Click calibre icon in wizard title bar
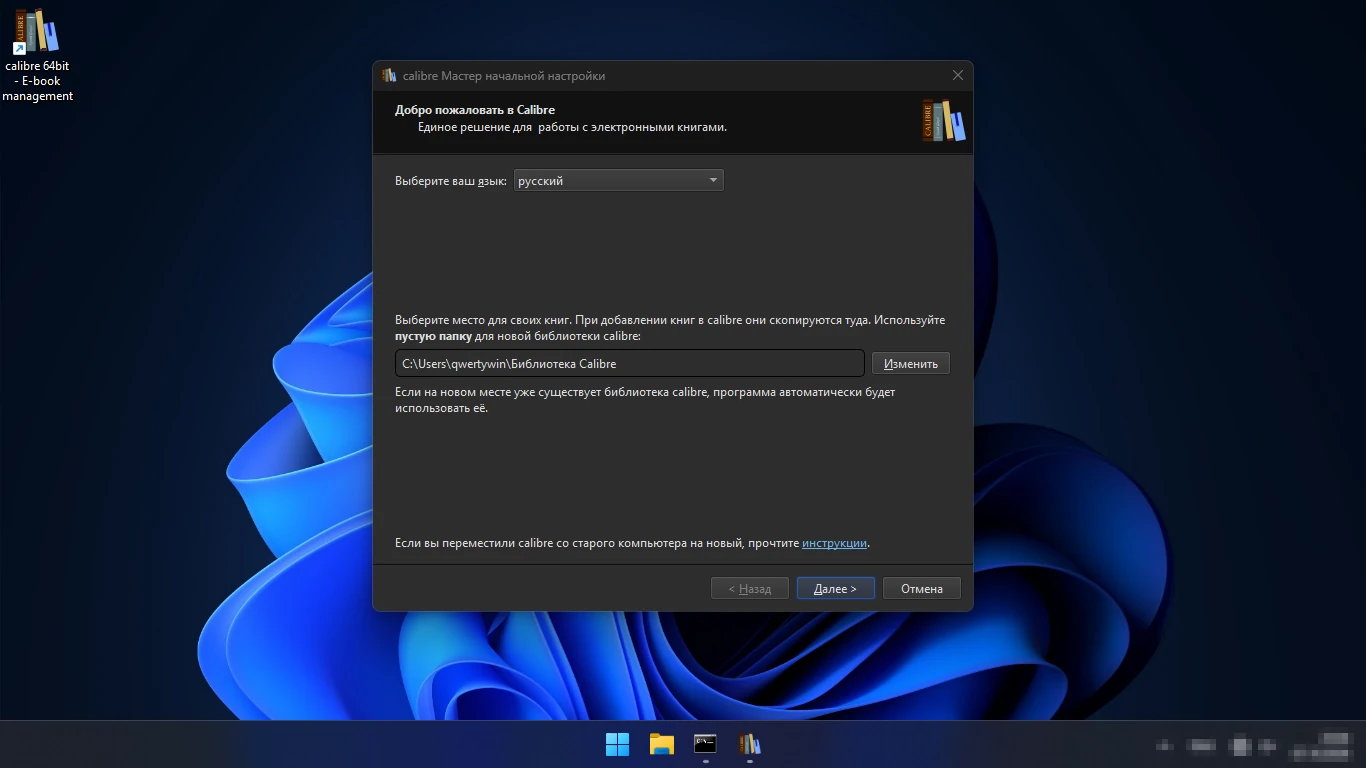This screenshot has height=768, width=1366. click(389, 75)
